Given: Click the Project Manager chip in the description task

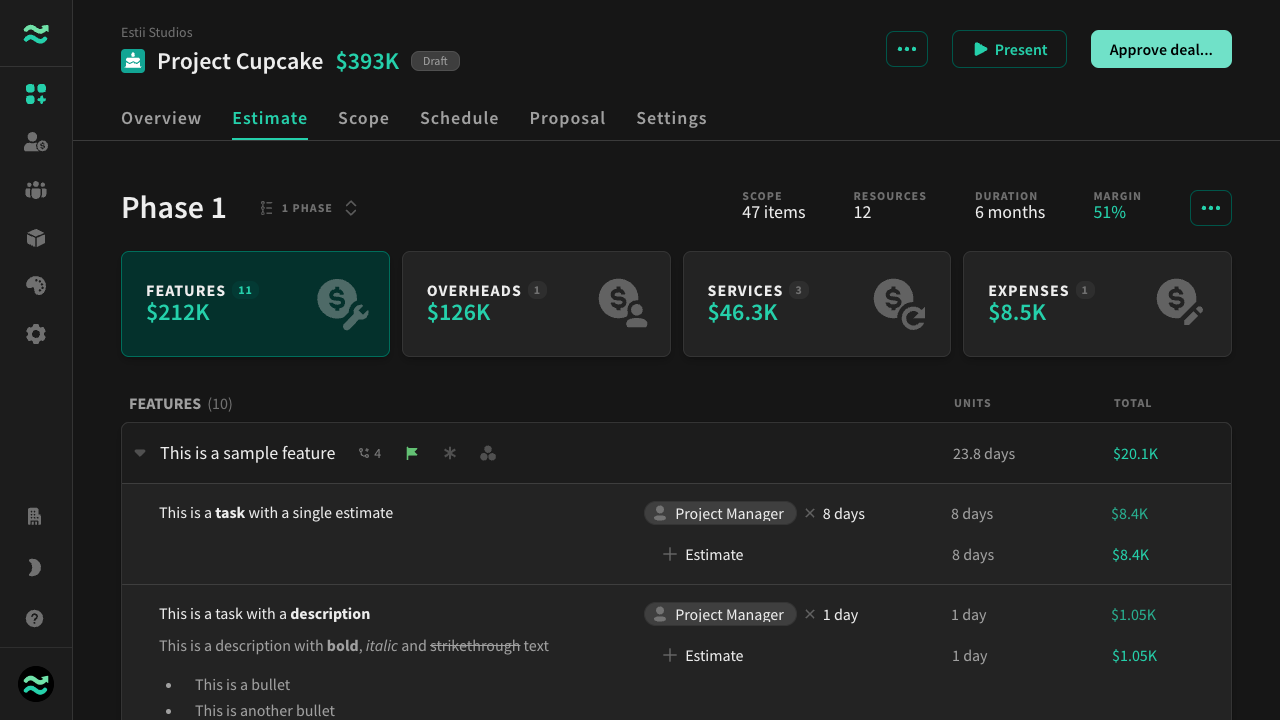Looking at the screenshot, I should point(720,615).
